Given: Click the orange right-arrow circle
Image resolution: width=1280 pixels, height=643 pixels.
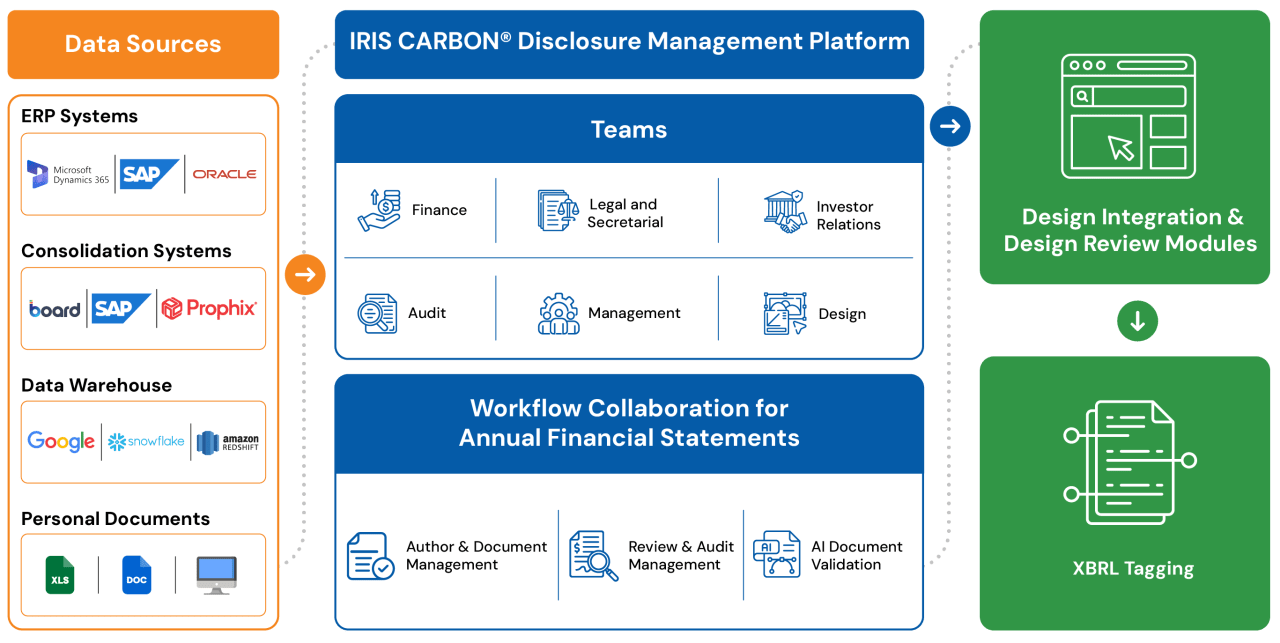Looking at the screenshot, I should [x=305, y=274].
